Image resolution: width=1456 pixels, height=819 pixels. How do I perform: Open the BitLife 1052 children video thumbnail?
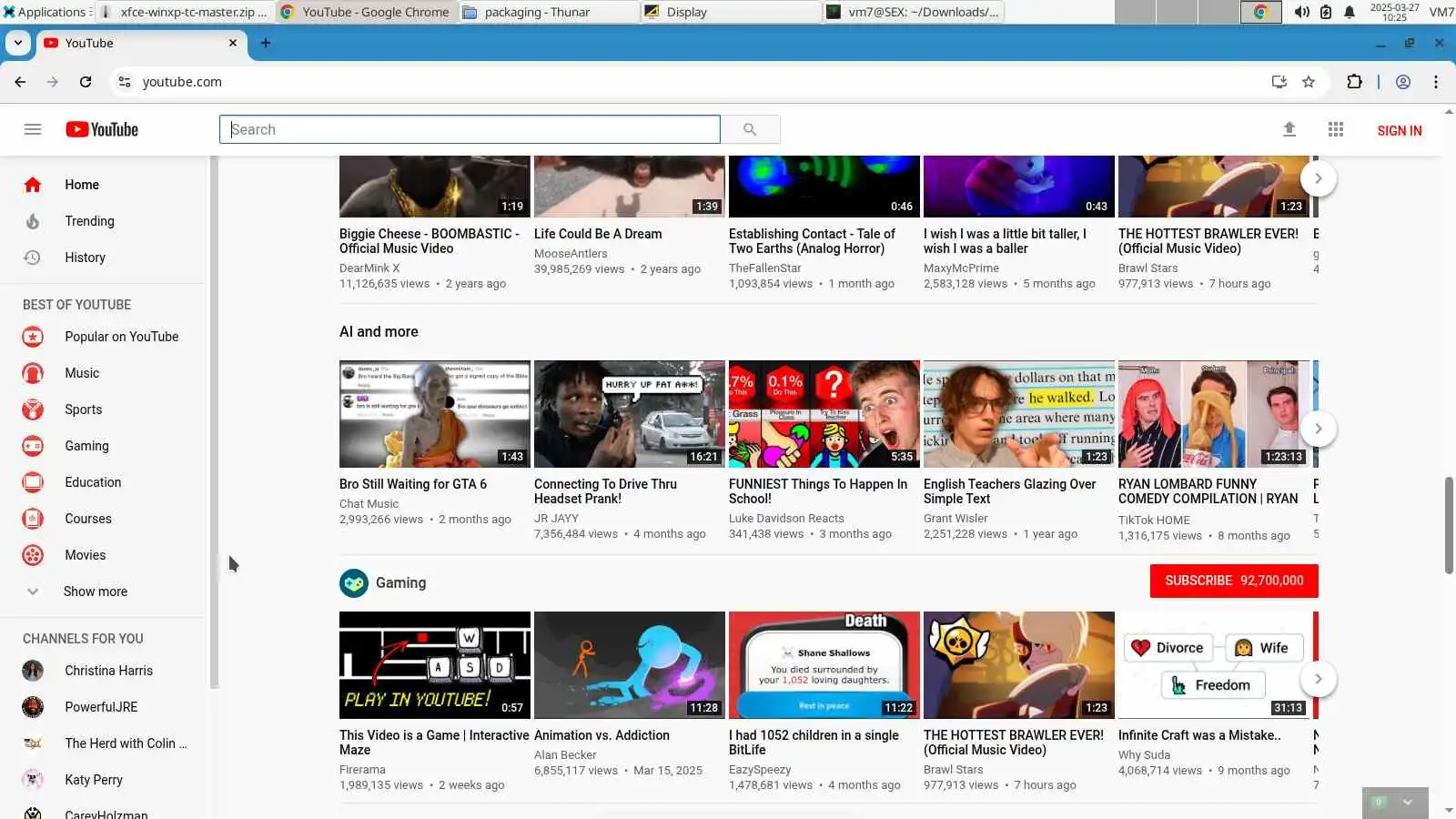pyautogui.click(x=824, y=665)
